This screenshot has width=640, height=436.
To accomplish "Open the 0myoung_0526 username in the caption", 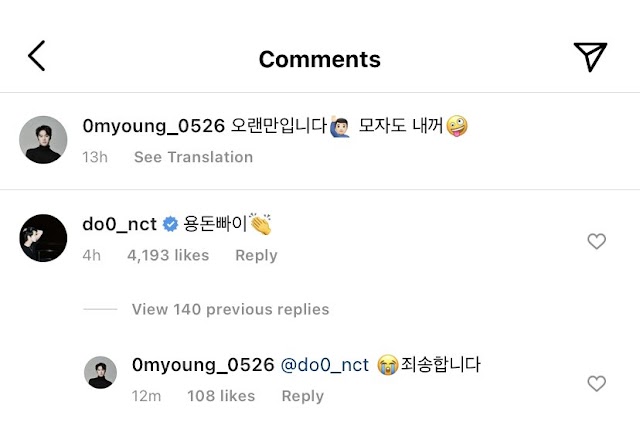I will (x=153, y=126).
